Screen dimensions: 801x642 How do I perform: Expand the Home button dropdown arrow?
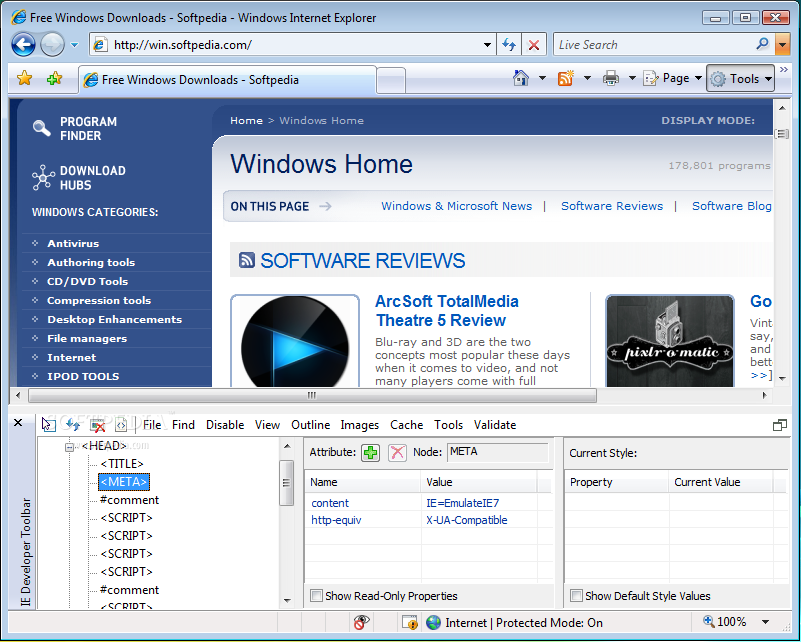[542, 79]
